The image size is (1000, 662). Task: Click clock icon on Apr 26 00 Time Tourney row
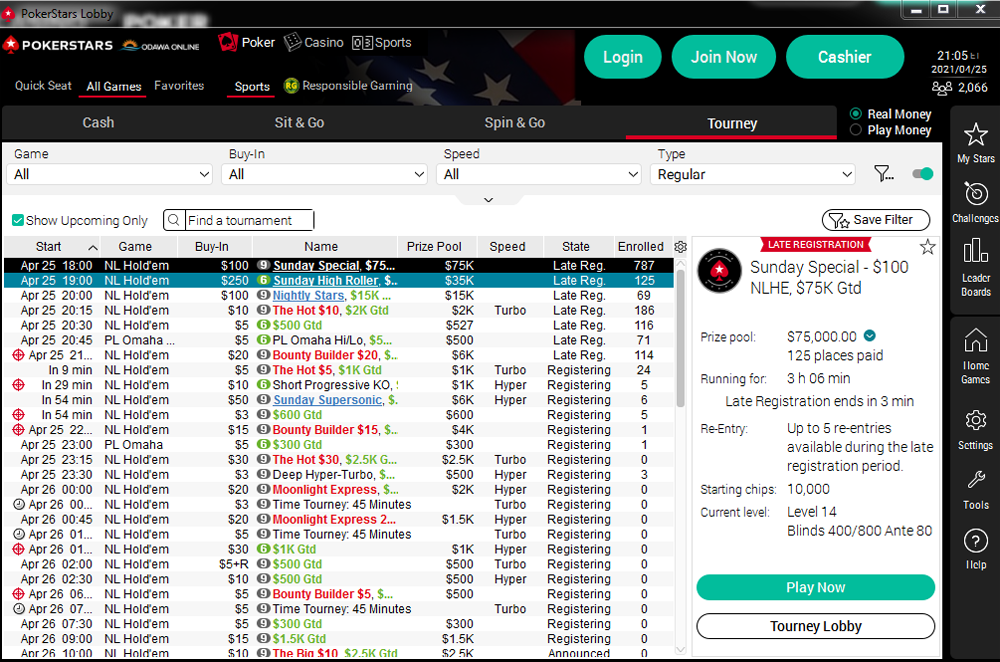coord(19,504)
